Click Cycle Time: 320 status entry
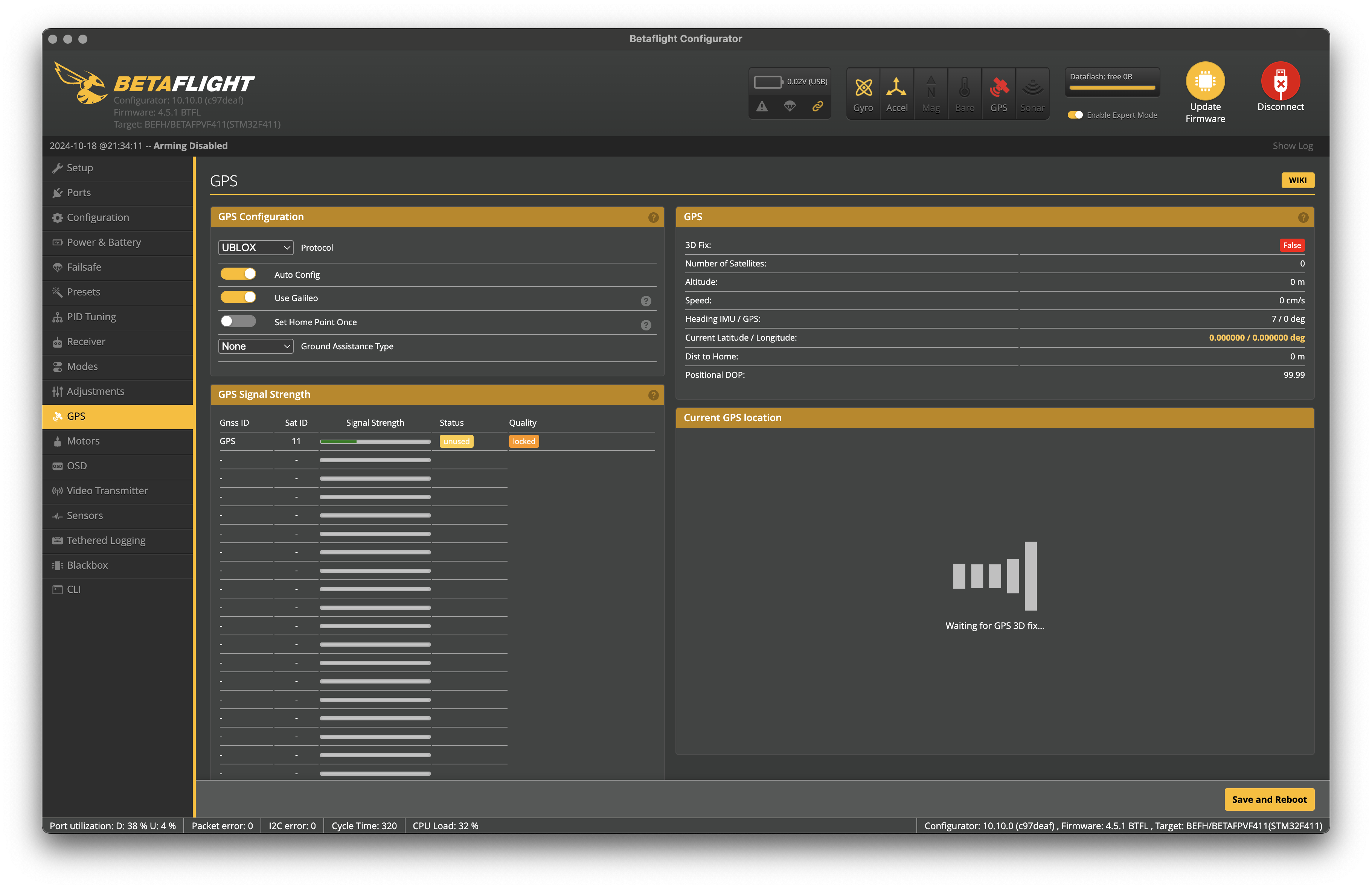Image resolution: width=1372 pixels, height=889 pixels. (364, 826)
